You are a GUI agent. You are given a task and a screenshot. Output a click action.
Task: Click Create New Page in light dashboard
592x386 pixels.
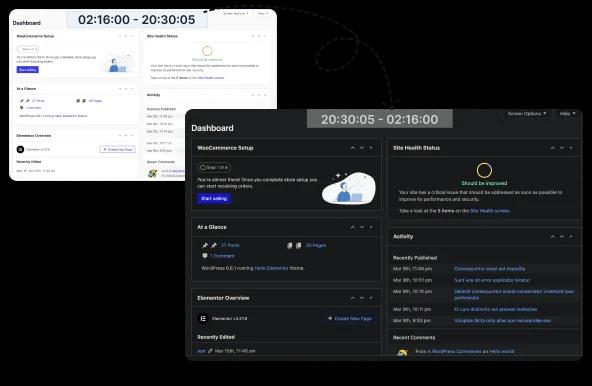pos(117,150)
